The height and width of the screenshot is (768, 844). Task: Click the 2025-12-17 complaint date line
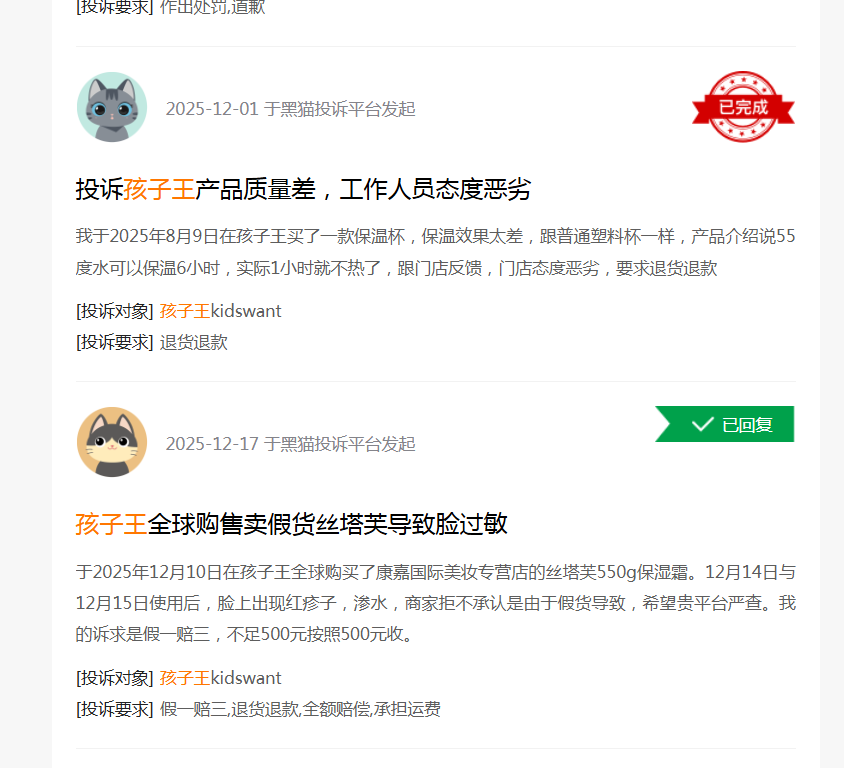pos(290,444)
